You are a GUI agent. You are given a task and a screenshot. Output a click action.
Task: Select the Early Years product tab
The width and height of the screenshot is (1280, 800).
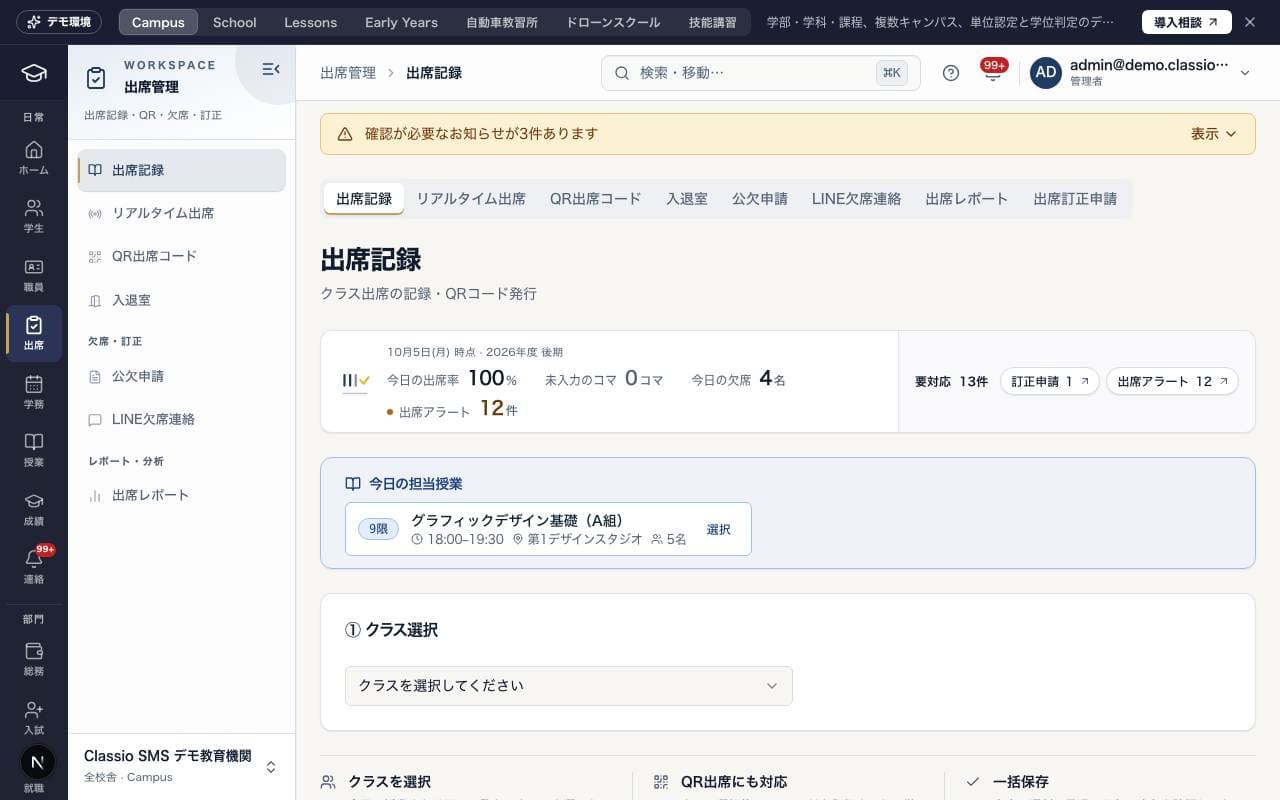pyautogui.click(x=401, y=22)
